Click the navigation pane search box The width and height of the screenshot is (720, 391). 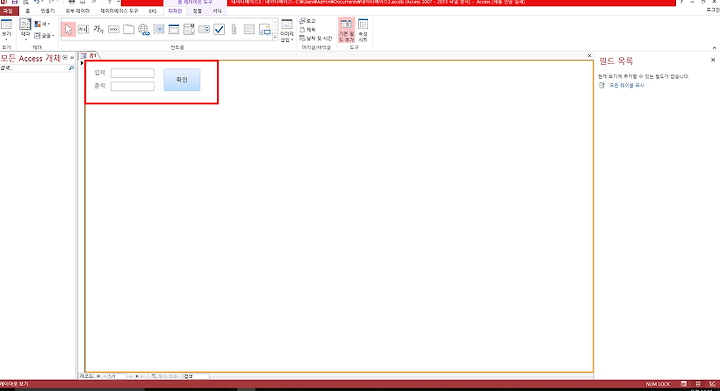point(34,68)
